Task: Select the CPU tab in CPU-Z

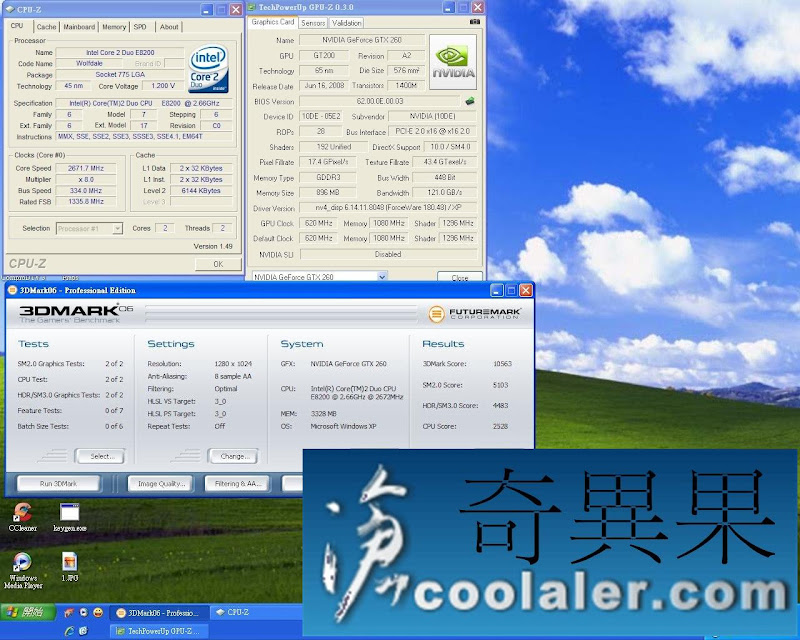Action: point(17,26)
